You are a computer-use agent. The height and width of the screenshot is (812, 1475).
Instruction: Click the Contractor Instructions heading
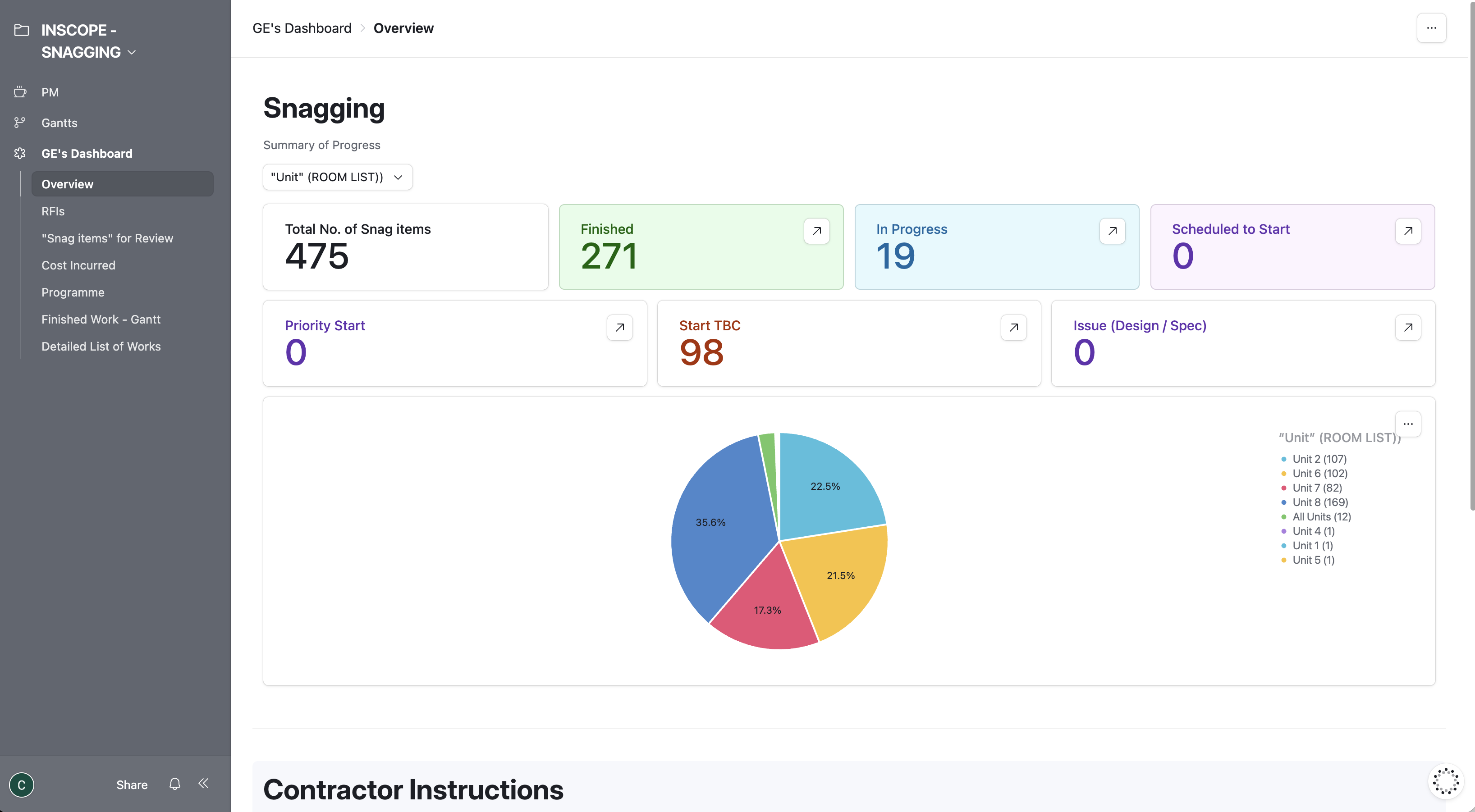pos(413,789)
